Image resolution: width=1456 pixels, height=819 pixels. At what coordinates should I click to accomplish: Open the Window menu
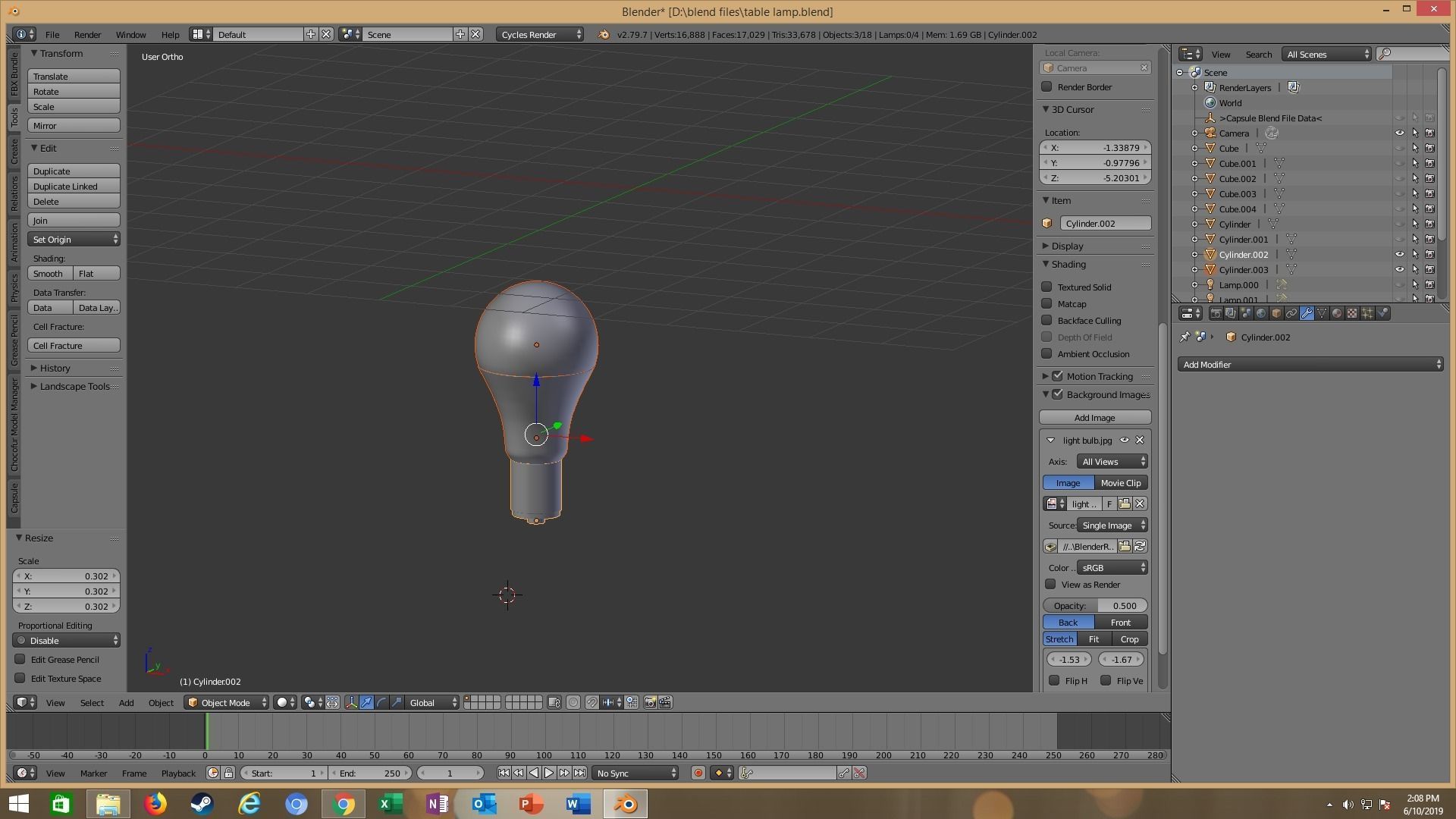[x=130, y=35]
